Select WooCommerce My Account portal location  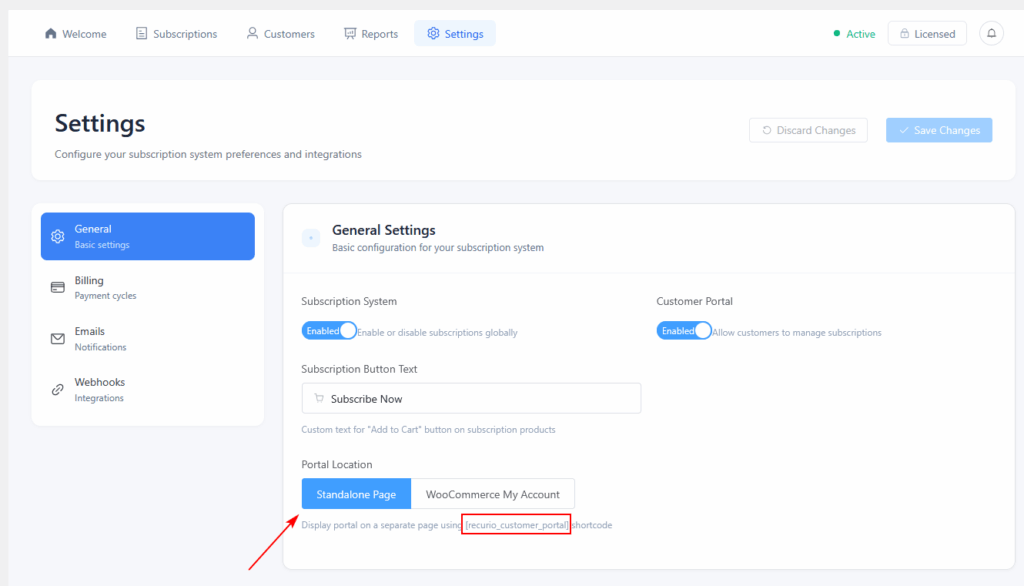click(x=493, y=494)
